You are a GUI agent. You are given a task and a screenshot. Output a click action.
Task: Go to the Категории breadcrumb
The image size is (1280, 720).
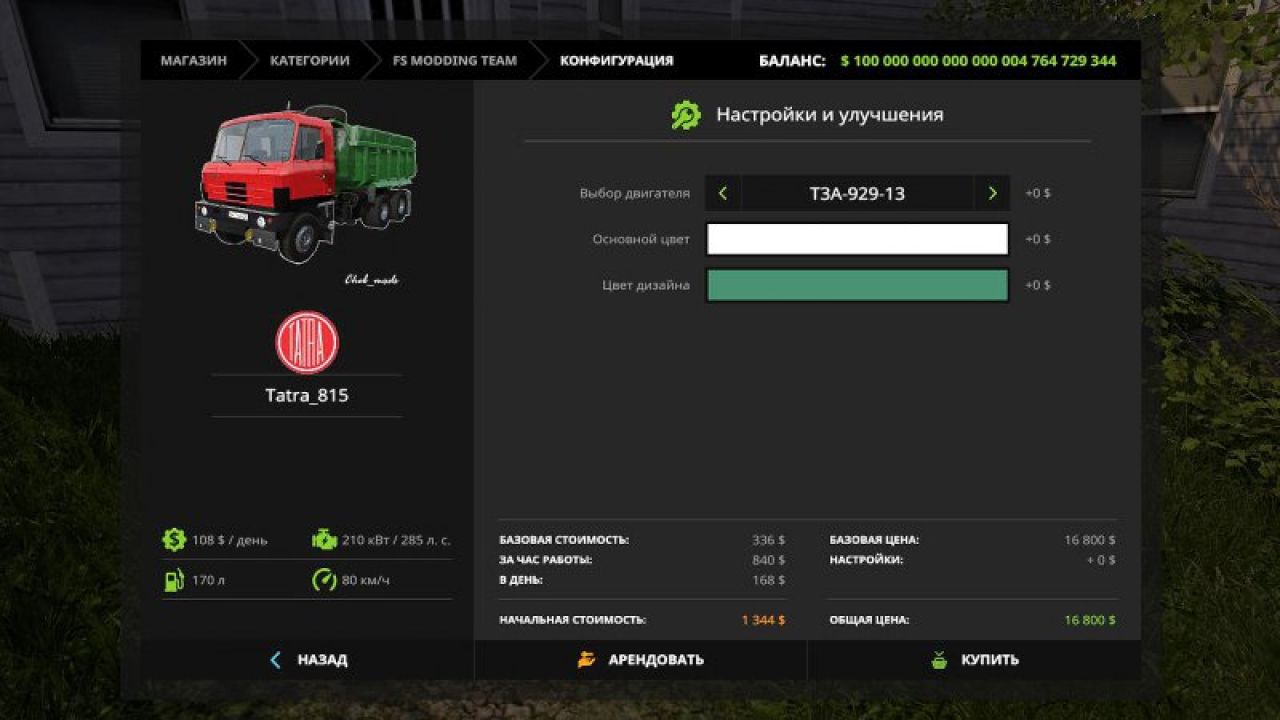pos(310,61)
